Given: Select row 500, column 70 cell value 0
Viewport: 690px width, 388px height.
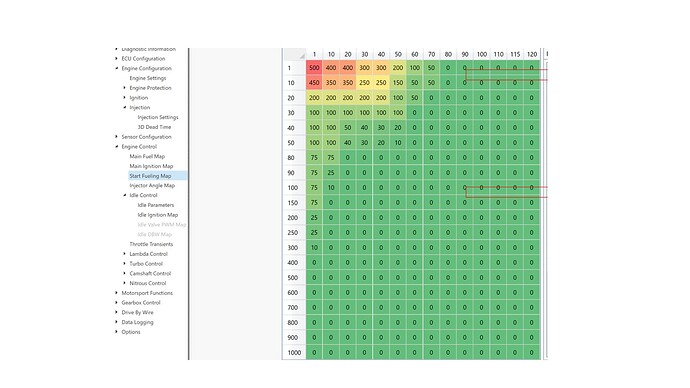Looking at the screenshot, I should [x=431, y=278].
